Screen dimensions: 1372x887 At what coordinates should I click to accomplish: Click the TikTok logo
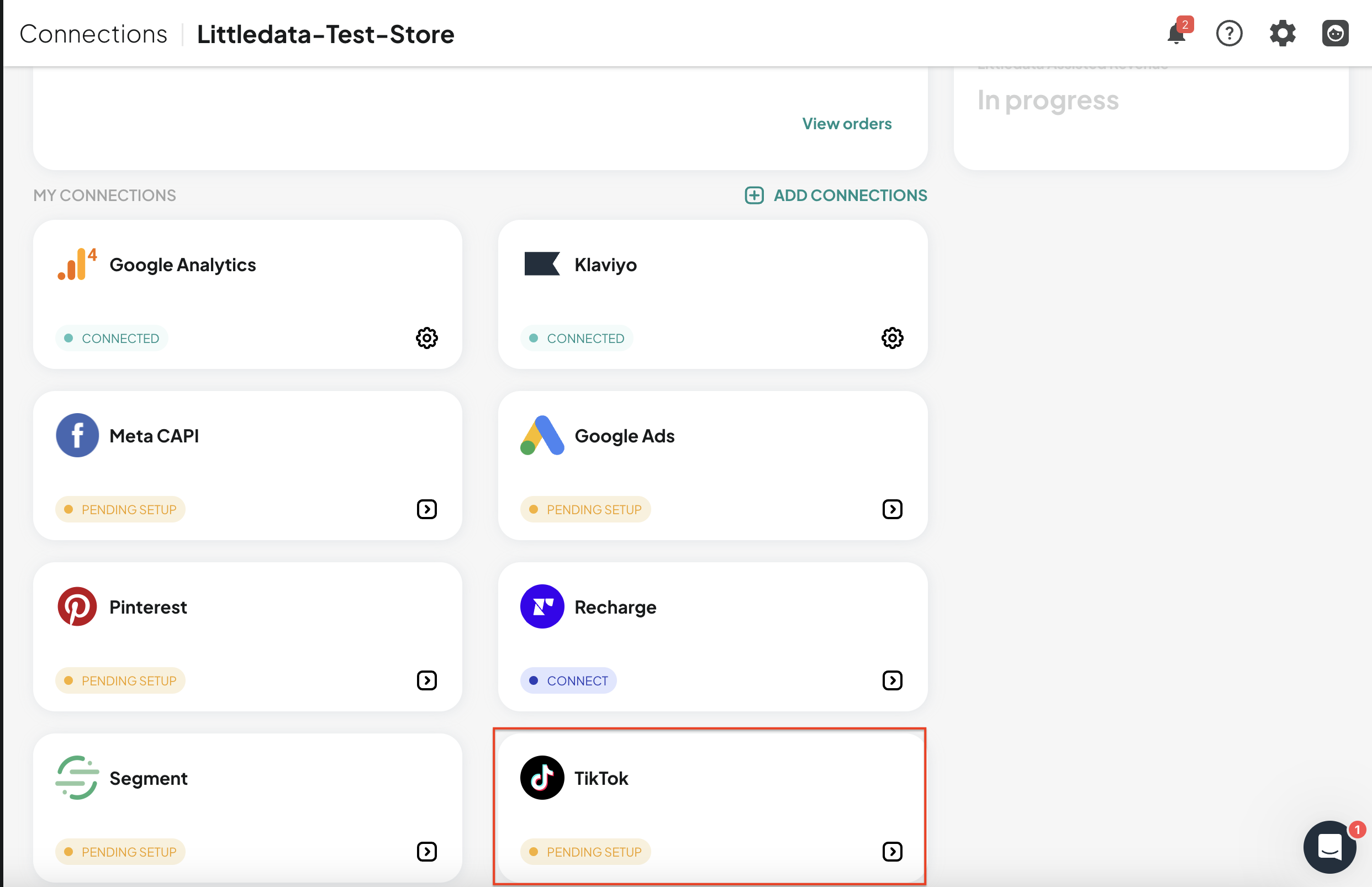pos(542,778)
